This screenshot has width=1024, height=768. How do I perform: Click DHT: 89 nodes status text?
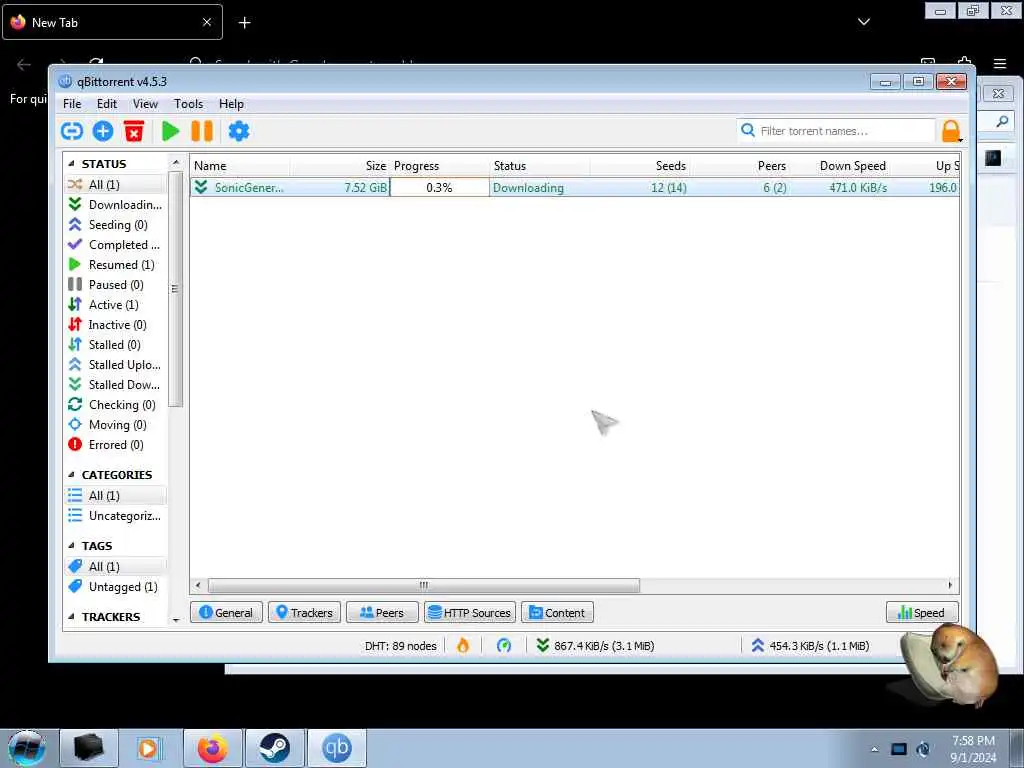(x=400, y=646)
